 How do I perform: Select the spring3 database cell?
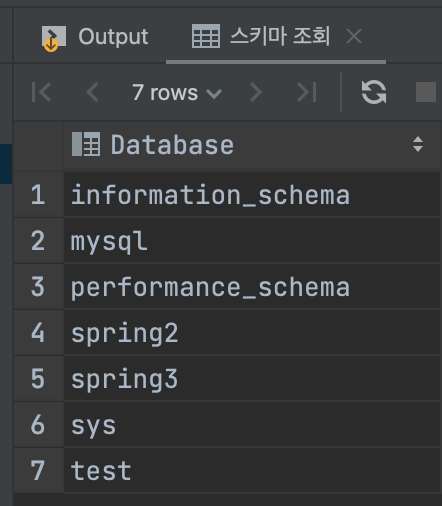(252, 378)
